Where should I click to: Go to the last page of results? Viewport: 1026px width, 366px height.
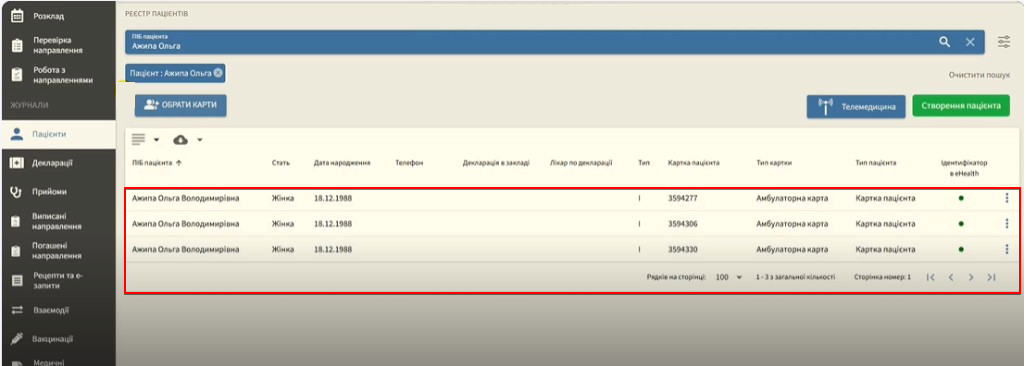coord(991,278)
